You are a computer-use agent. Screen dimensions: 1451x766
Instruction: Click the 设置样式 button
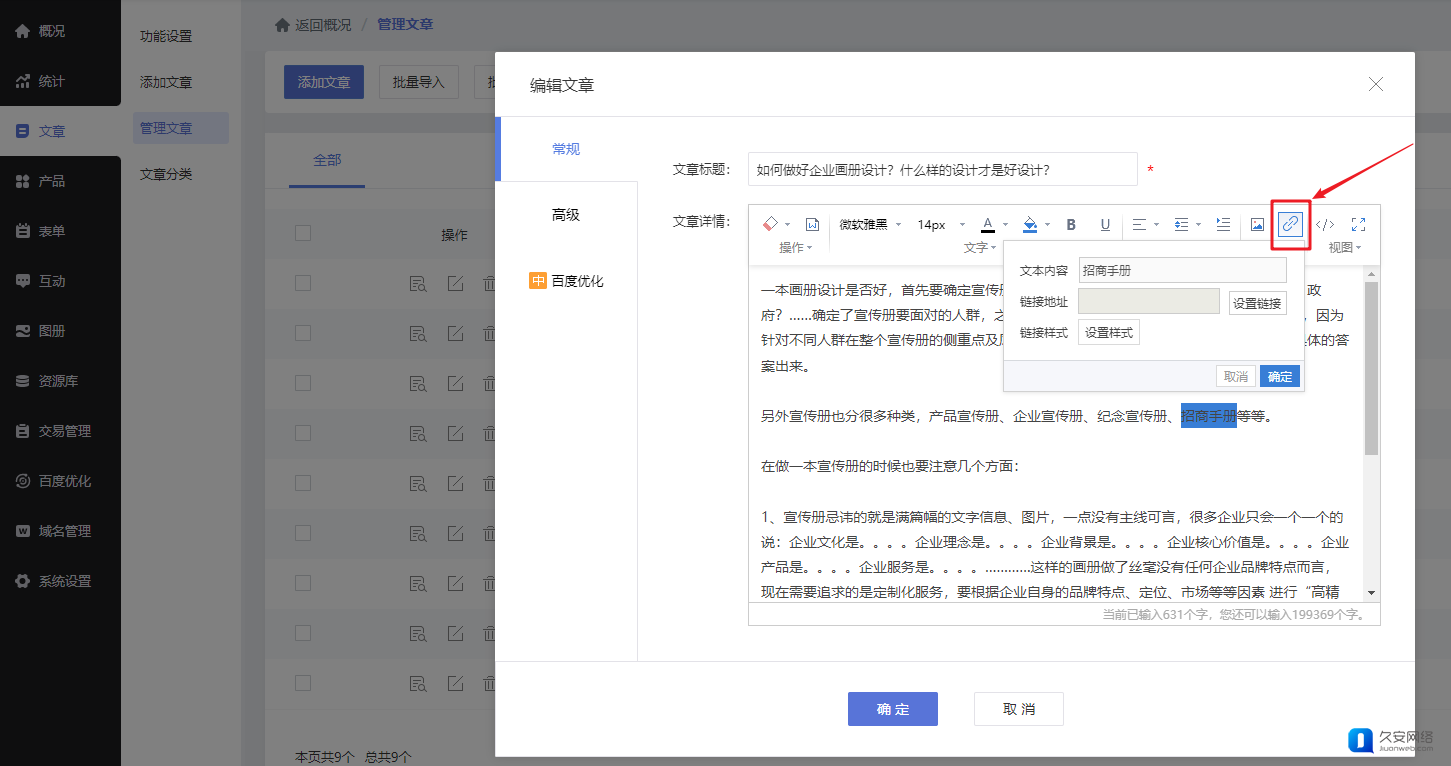pyautogui.click(x=1109, y=333)
